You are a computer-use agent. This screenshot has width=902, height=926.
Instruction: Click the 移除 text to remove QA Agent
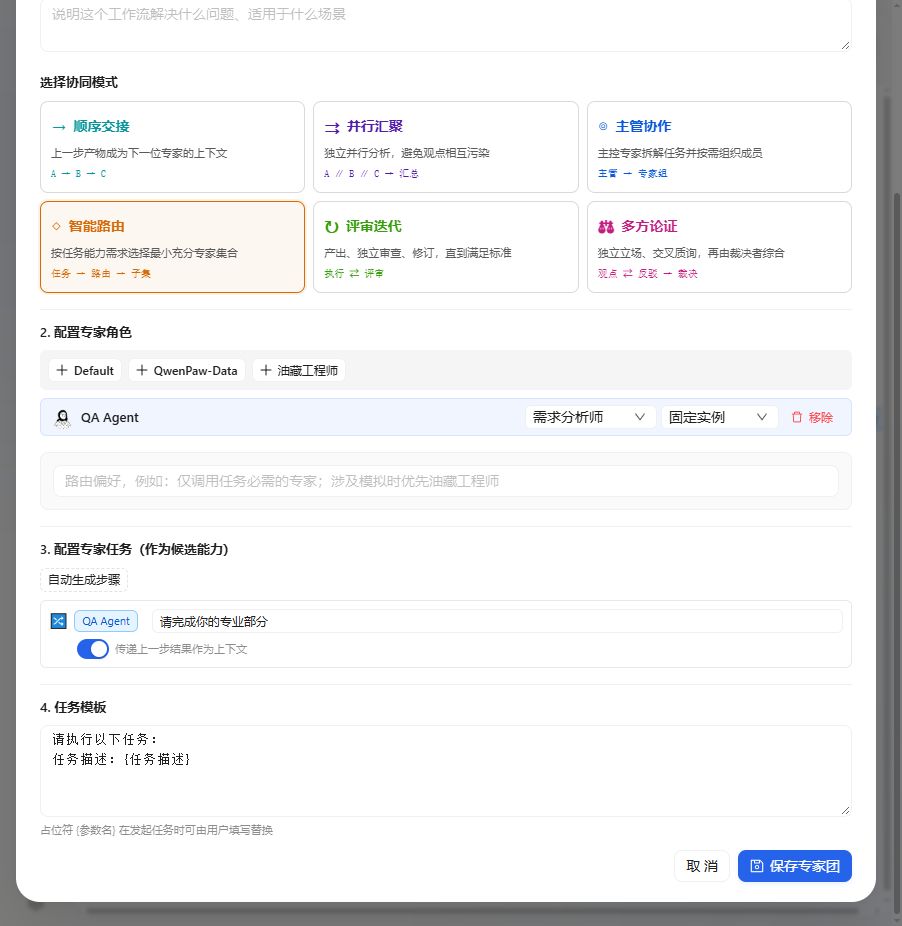point(820,418)
